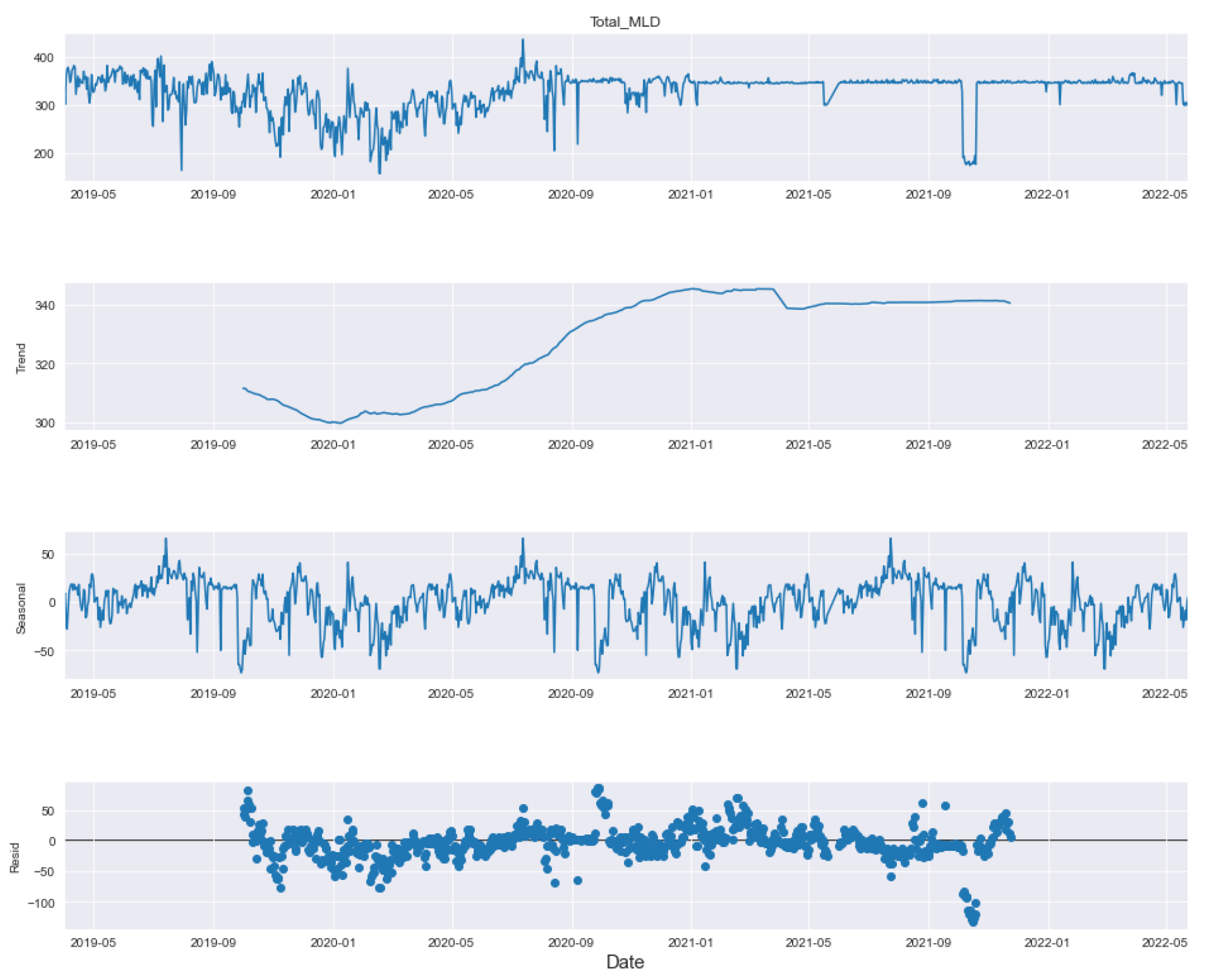Click the Seasonal y-axis label

click(21, 608)
